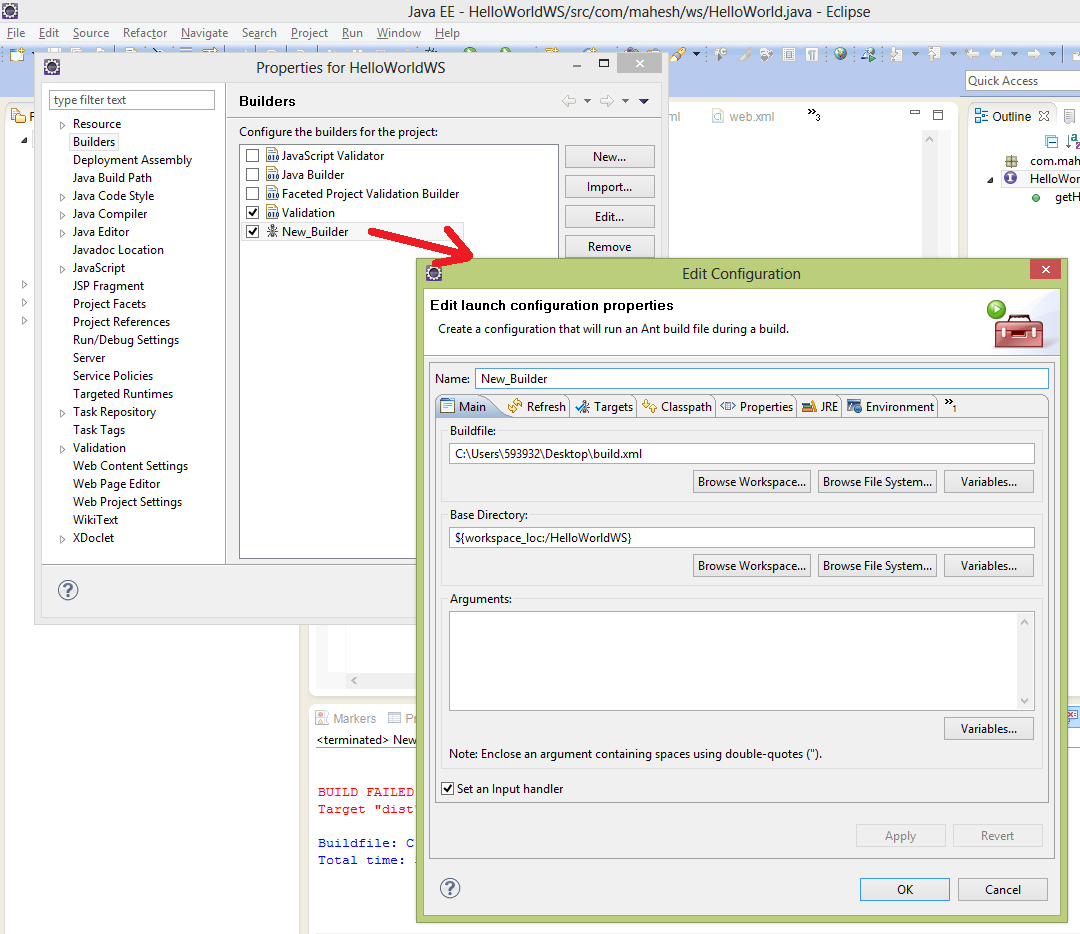Check Faceted Project Validation Builder
Image resolution: width=1080 pixels, height=934 pixels.
(x=253, y=194)
